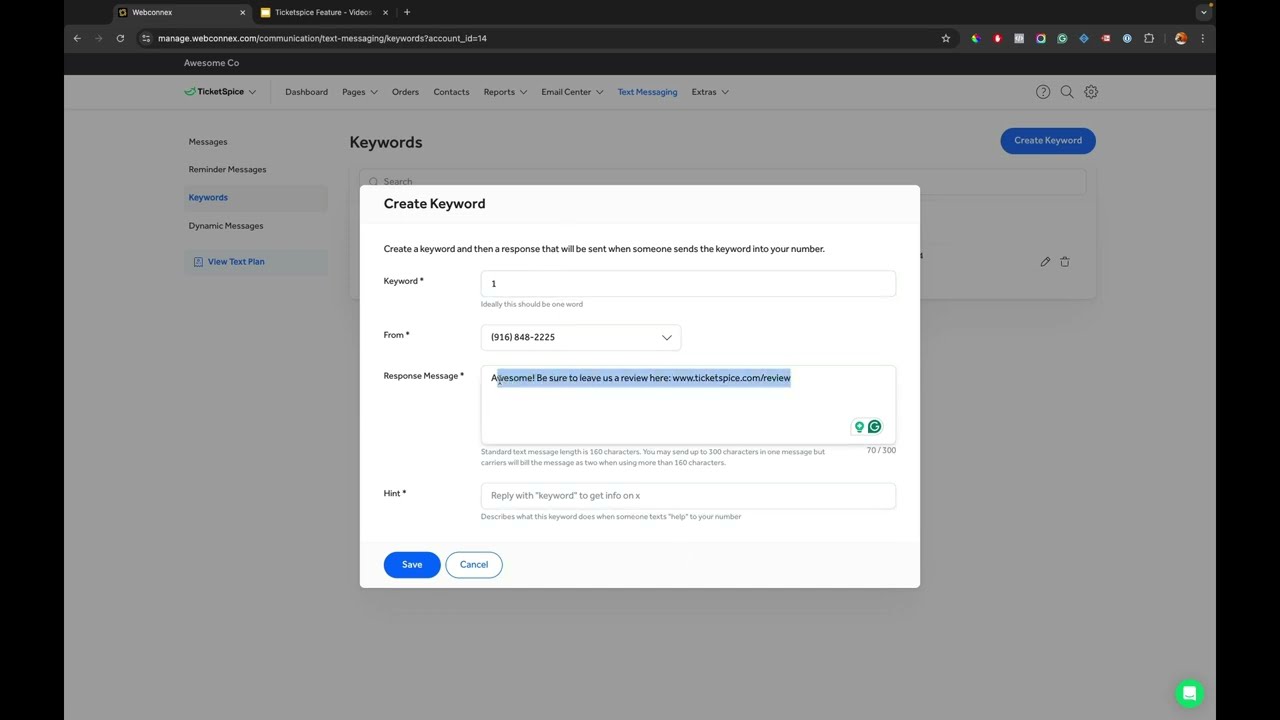
Task: Open Orders in the navigation
Action: [405, 92]
